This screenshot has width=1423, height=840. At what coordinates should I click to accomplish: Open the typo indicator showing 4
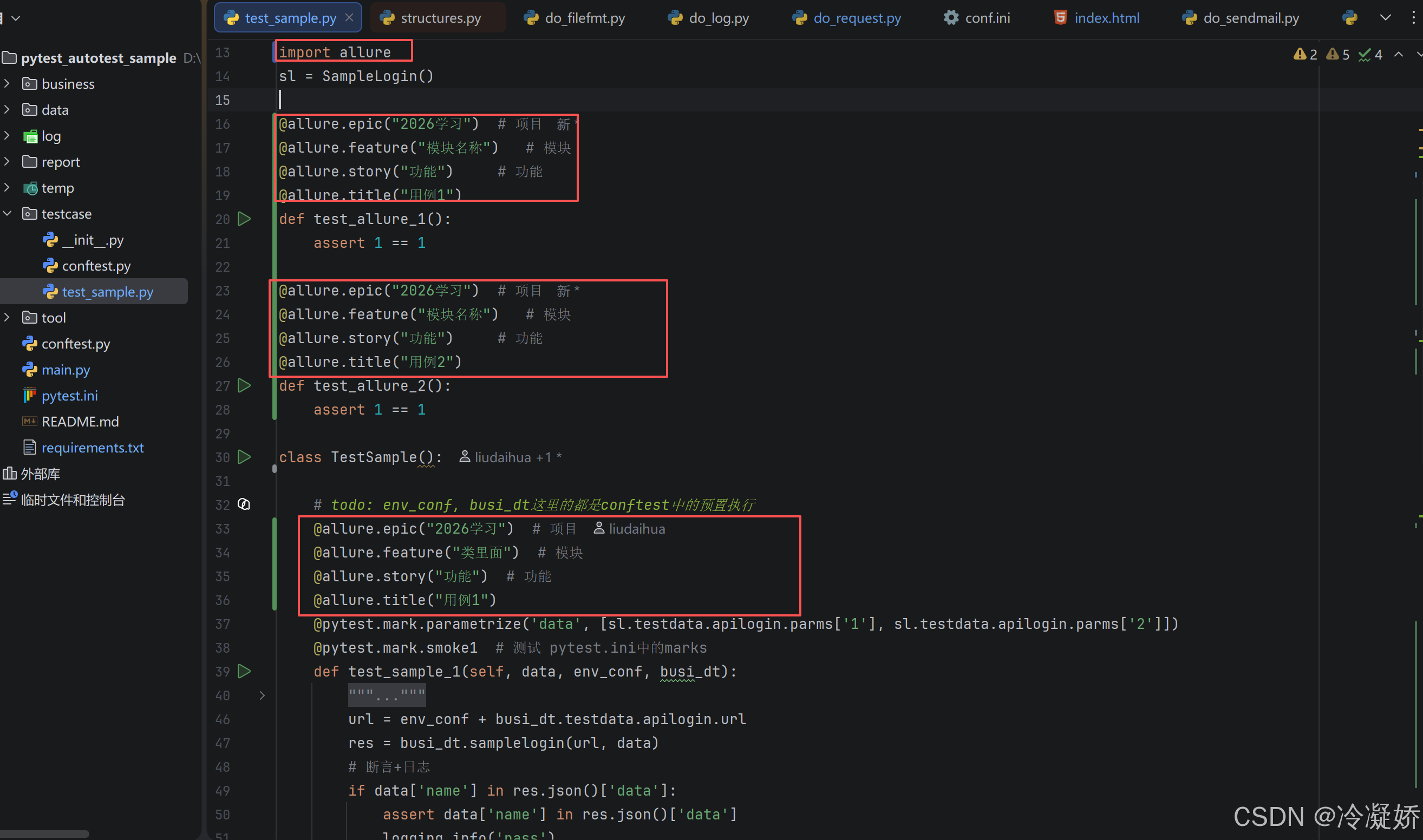click(1370, 54)
